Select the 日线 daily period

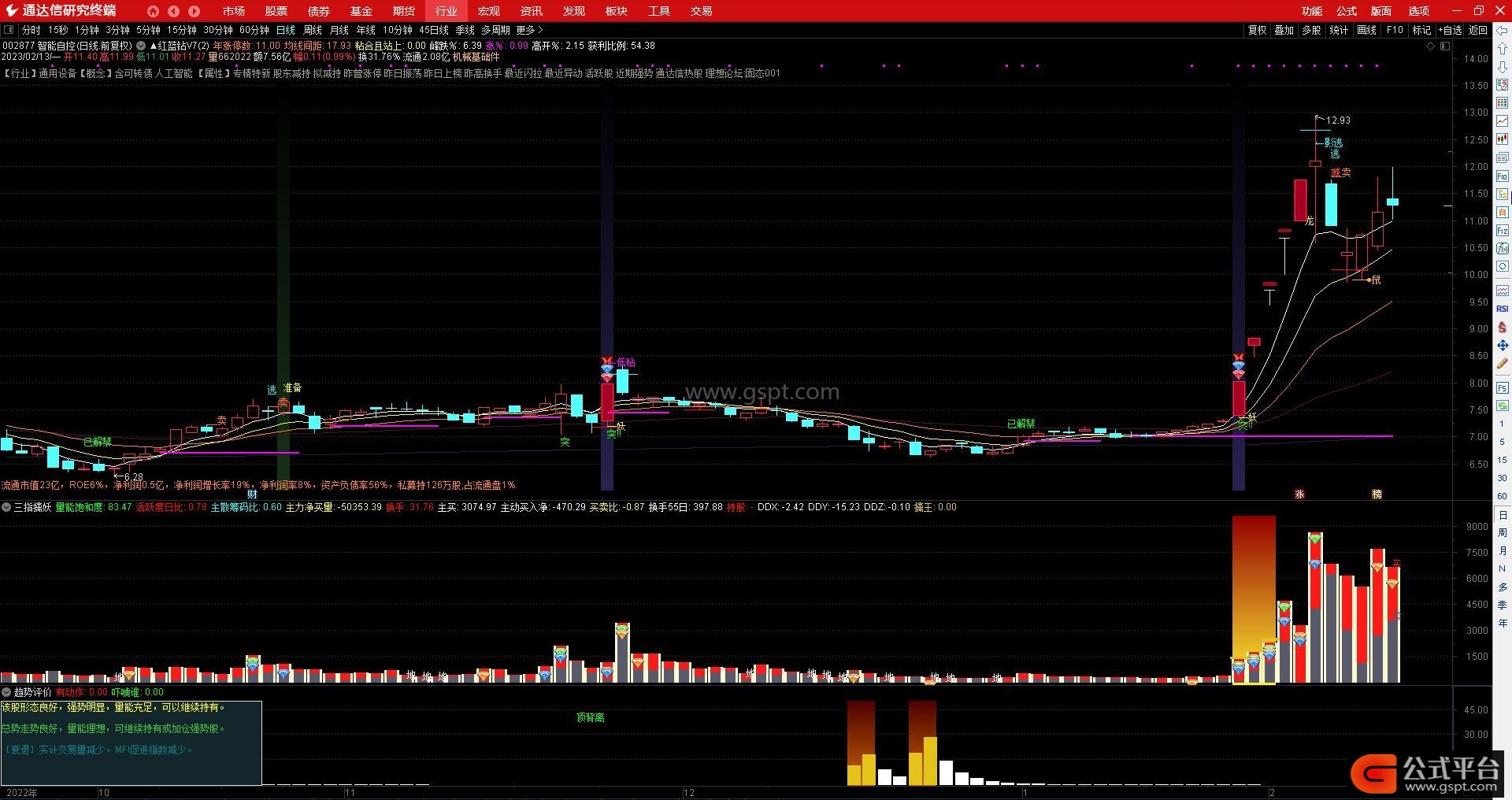[285, 30]
